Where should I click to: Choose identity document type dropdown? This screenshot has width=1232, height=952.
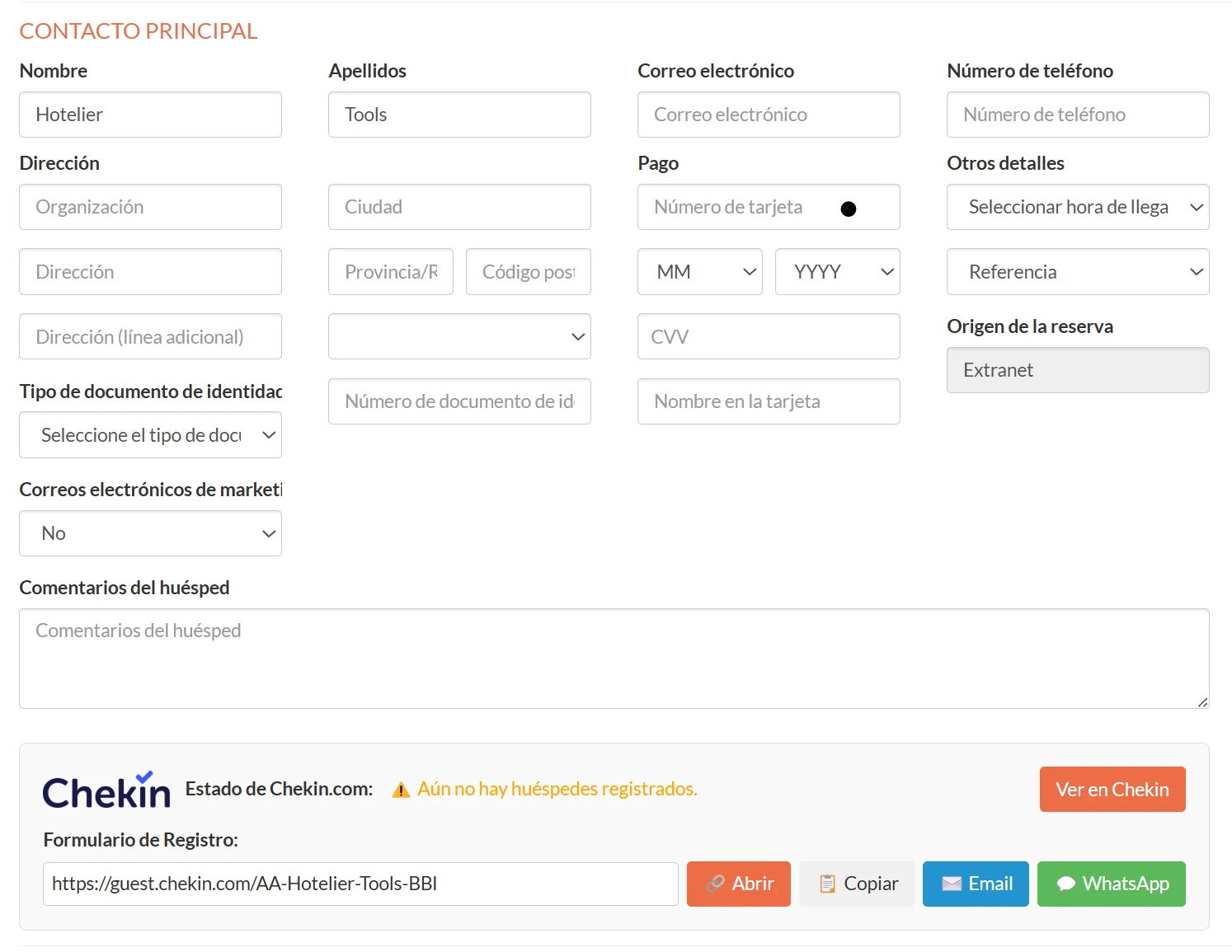click(x=150, y=434)
